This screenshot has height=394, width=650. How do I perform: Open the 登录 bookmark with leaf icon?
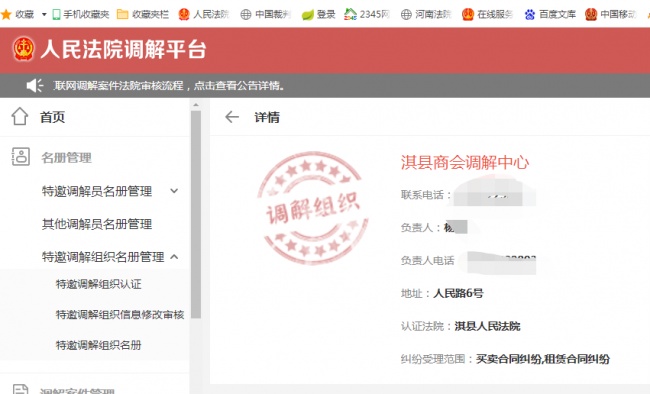pos(318,15)
